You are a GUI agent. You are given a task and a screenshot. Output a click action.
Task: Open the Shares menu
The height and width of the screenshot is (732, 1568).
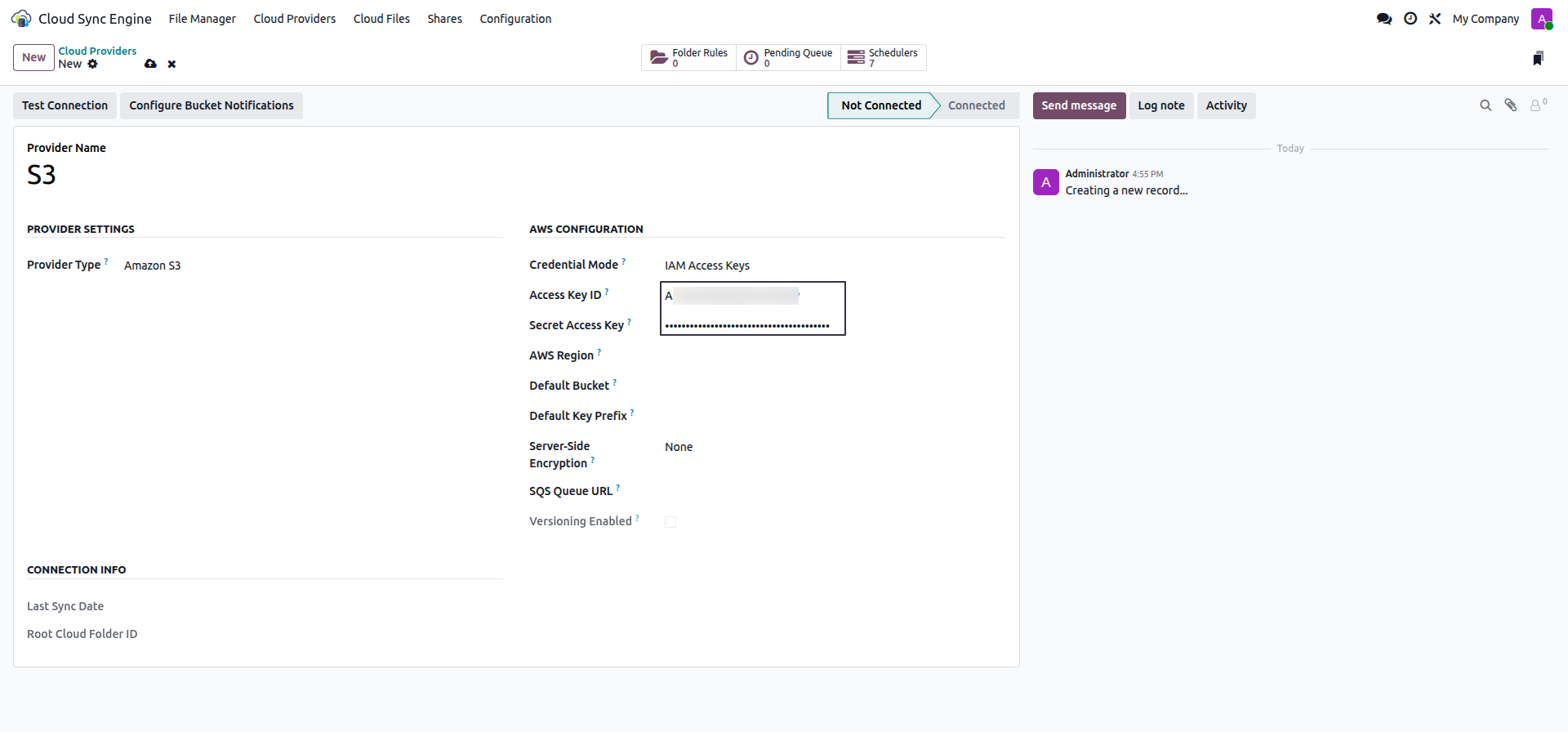[x=445, y=19]
